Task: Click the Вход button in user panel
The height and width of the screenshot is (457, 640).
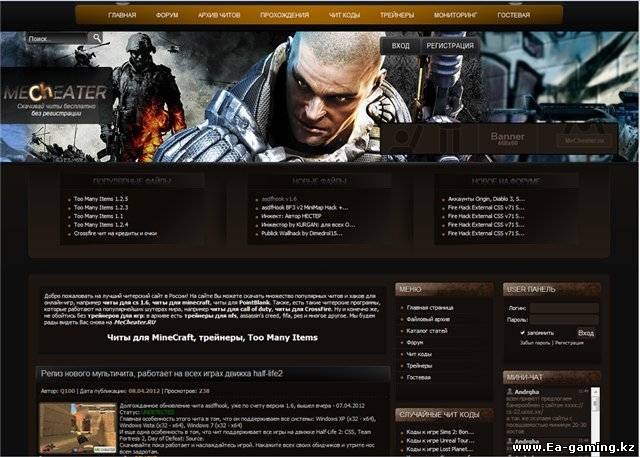Action: click(x=586, y=333)
